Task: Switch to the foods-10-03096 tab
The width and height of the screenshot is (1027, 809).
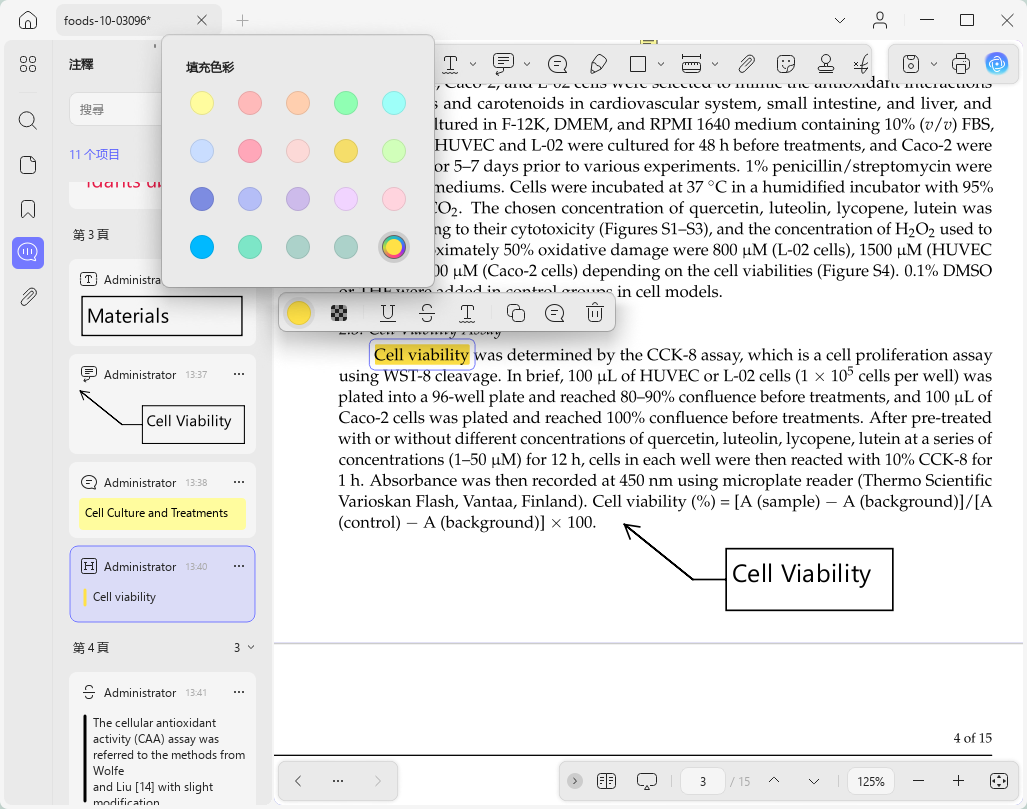Action: tap(107, 20)
